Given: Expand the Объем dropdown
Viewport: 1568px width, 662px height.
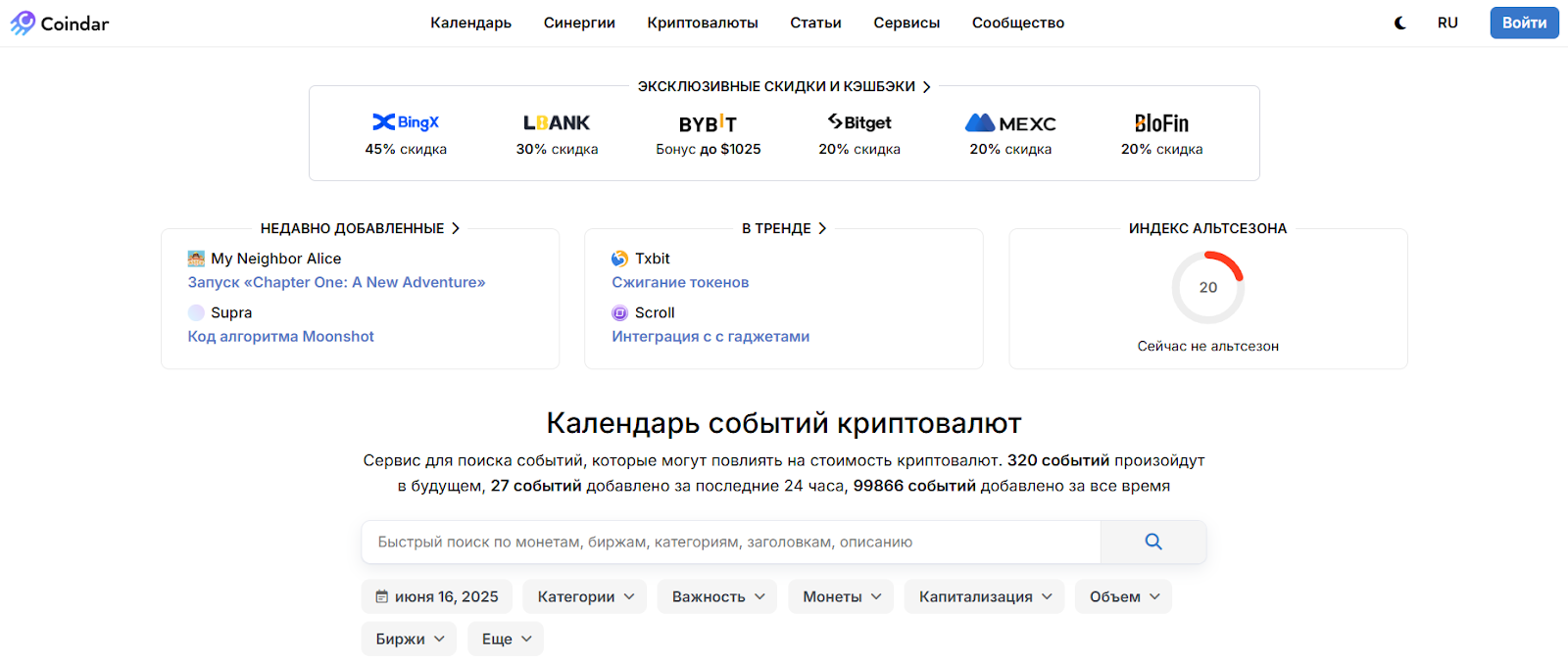Looking at the screenshot, I should (1124, 596).
